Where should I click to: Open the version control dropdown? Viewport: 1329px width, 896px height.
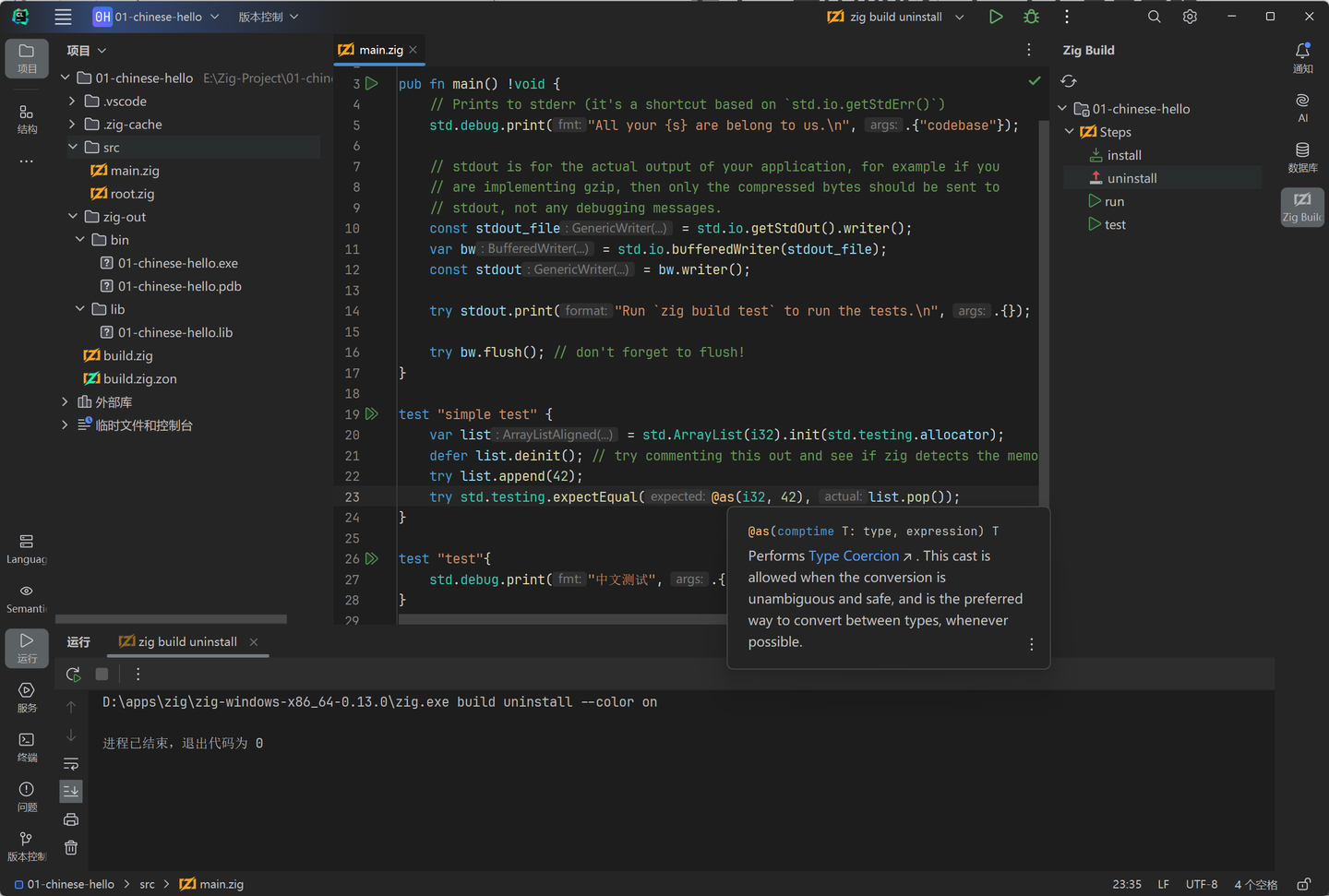pyautogui.click(x=269, y=17)
